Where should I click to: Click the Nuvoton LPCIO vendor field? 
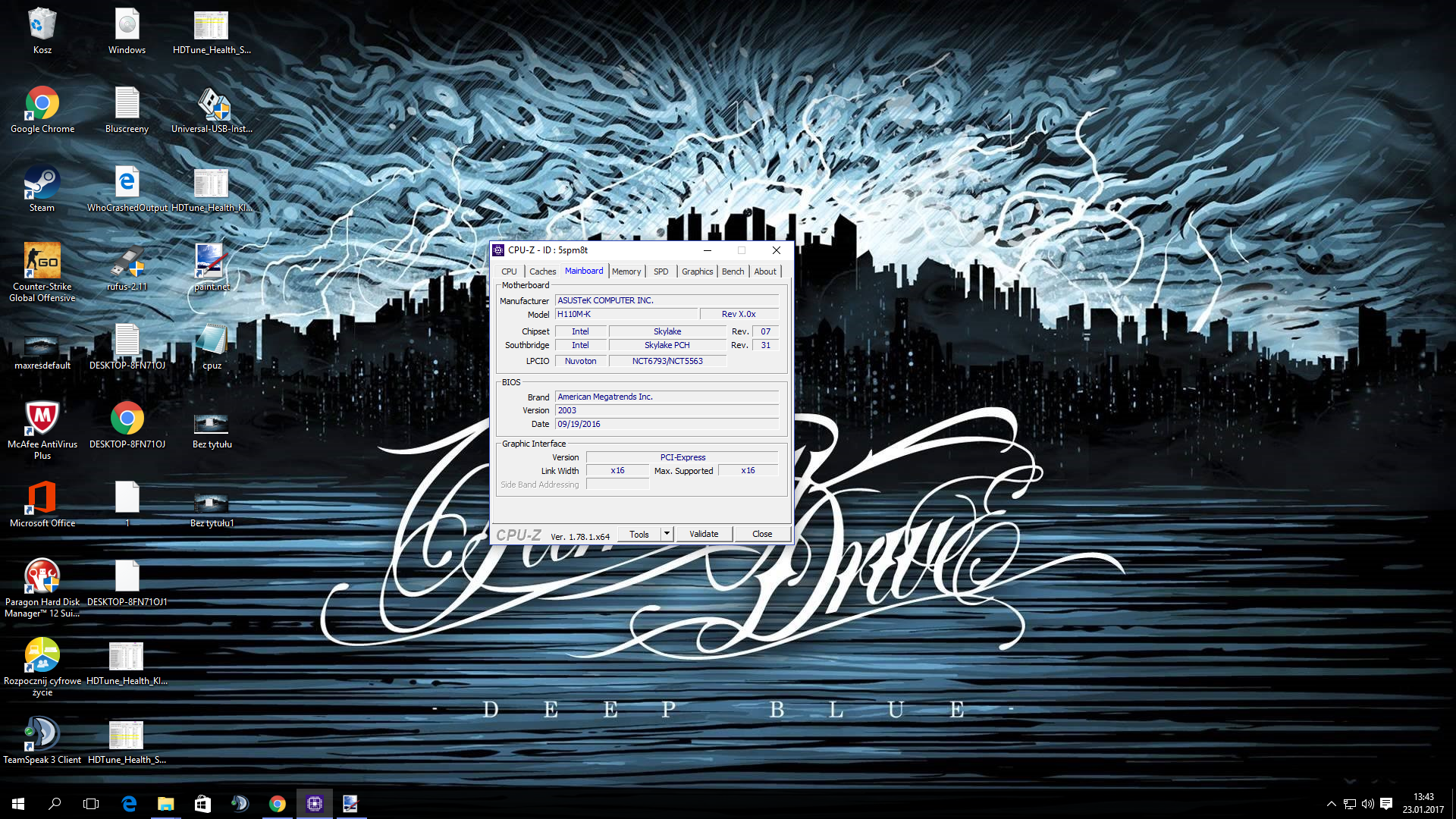[580, 361]
